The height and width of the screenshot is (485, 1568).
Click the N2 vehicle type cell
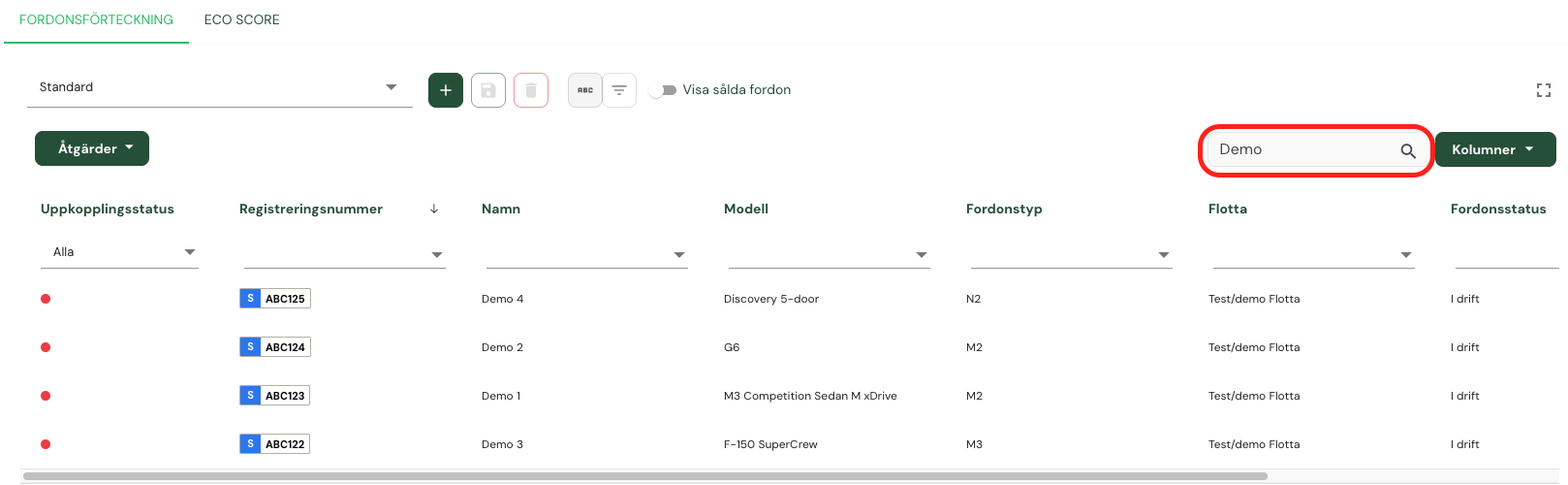tap(973, 299)
